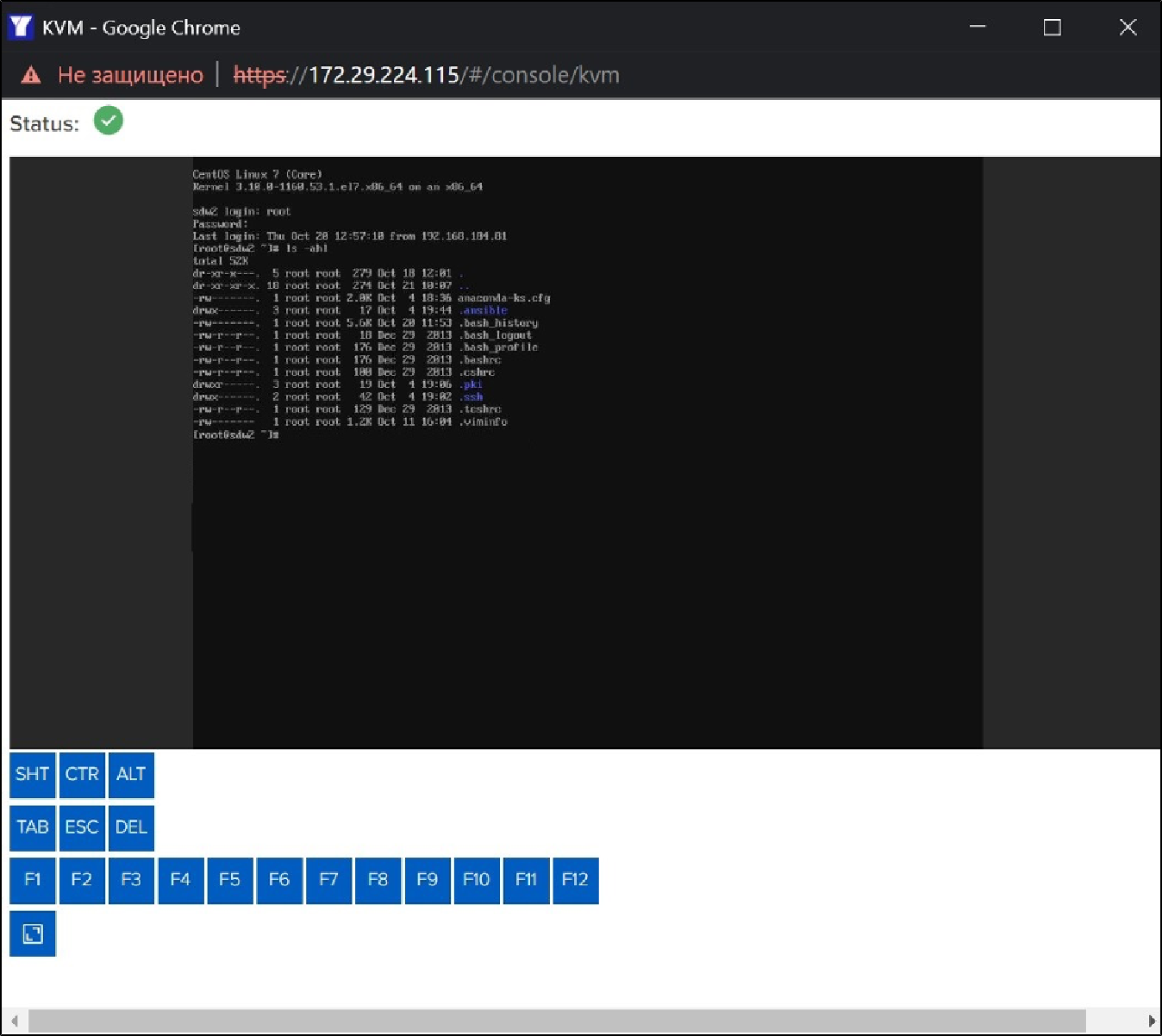The width and height of the screenshot is (1162, 1036).
Task: Toggle the ALT modifier key
Action: click(x=131, y=774)
